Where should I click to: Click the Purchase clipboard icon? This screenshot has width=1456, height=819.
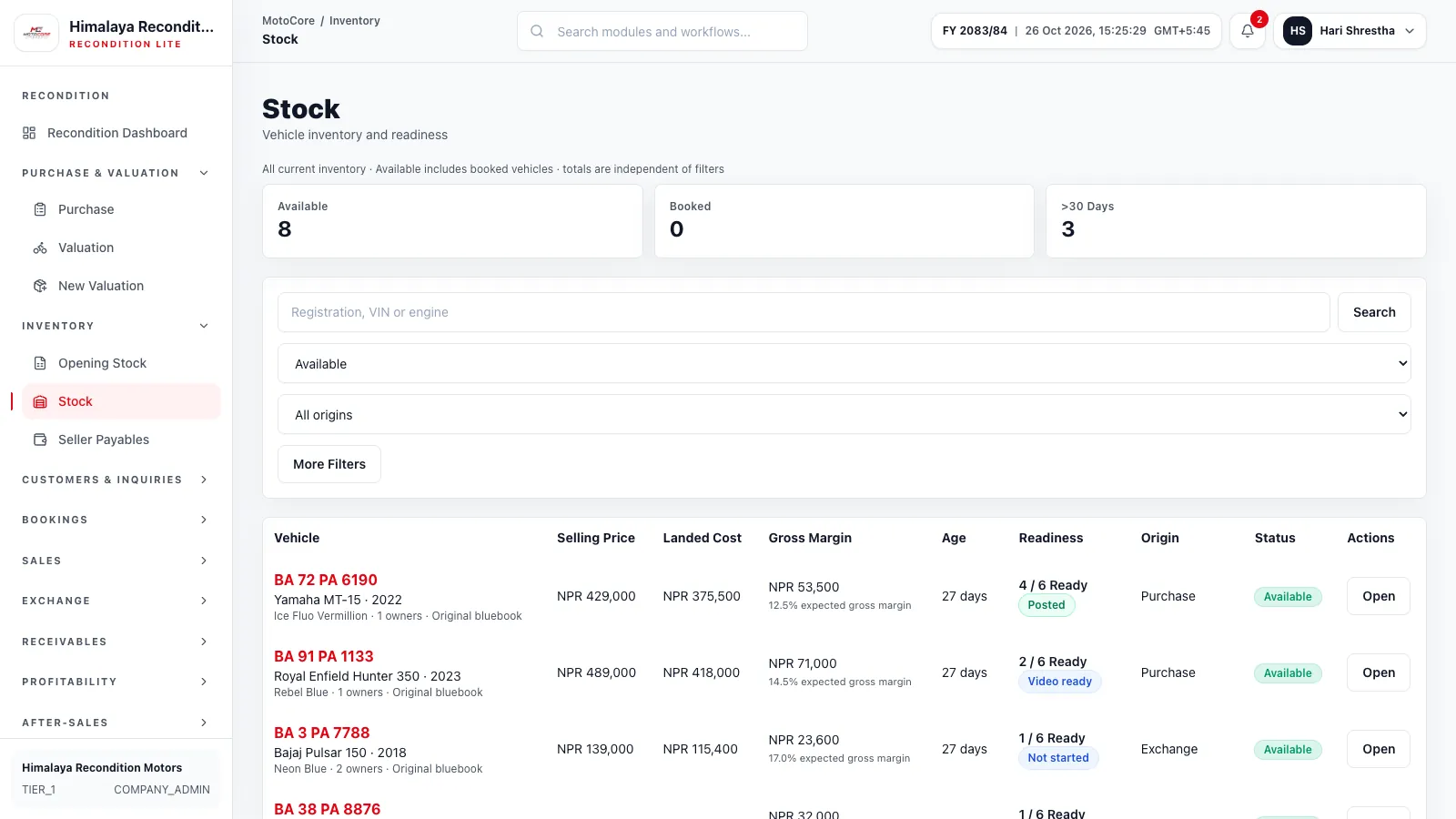(40, 209)
